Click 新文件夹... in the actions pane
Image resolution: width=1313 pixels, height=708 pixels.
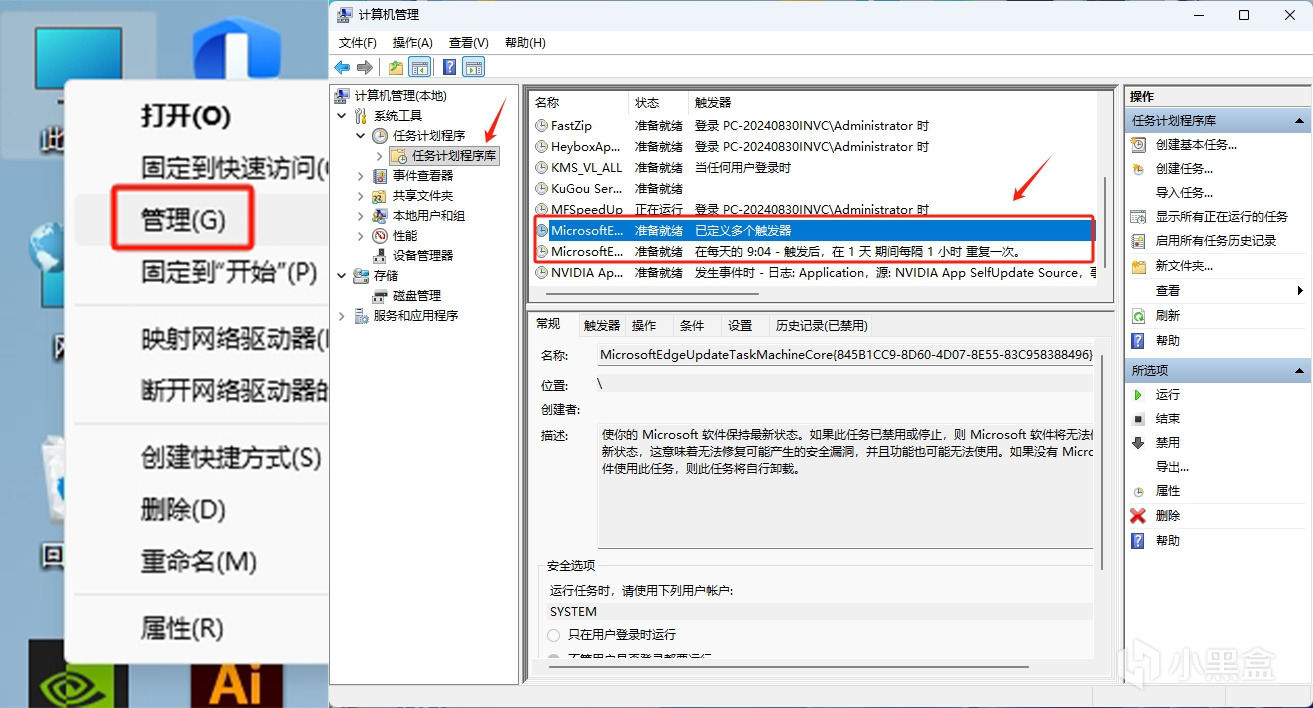coord(1183,265)
